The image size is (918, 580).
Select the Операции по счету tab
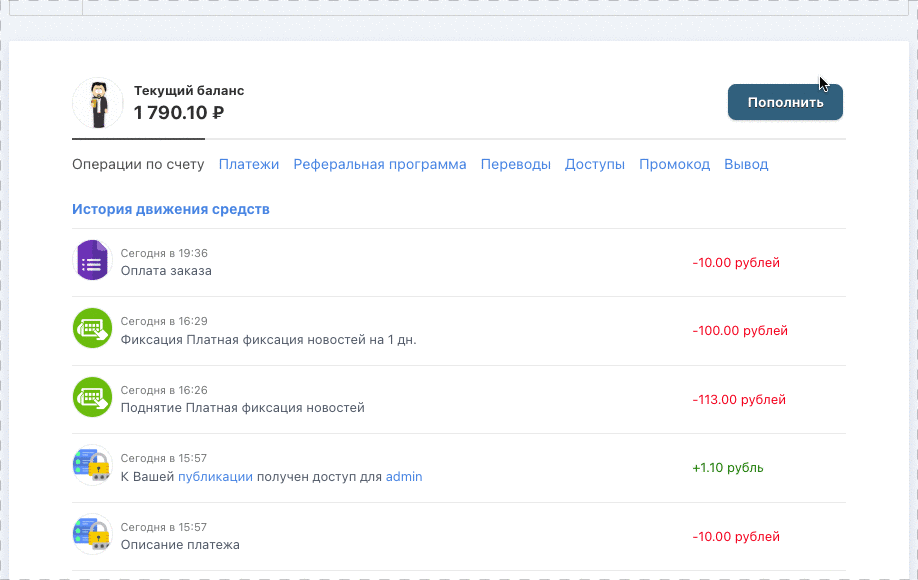[x=138, y=164]
